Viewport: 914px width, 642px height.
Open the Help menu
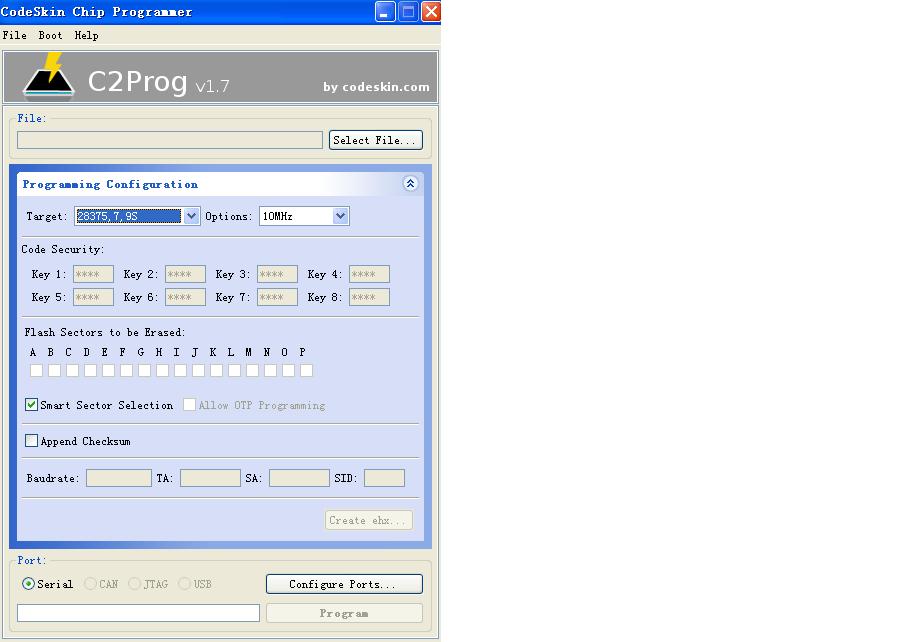[86, 35]
